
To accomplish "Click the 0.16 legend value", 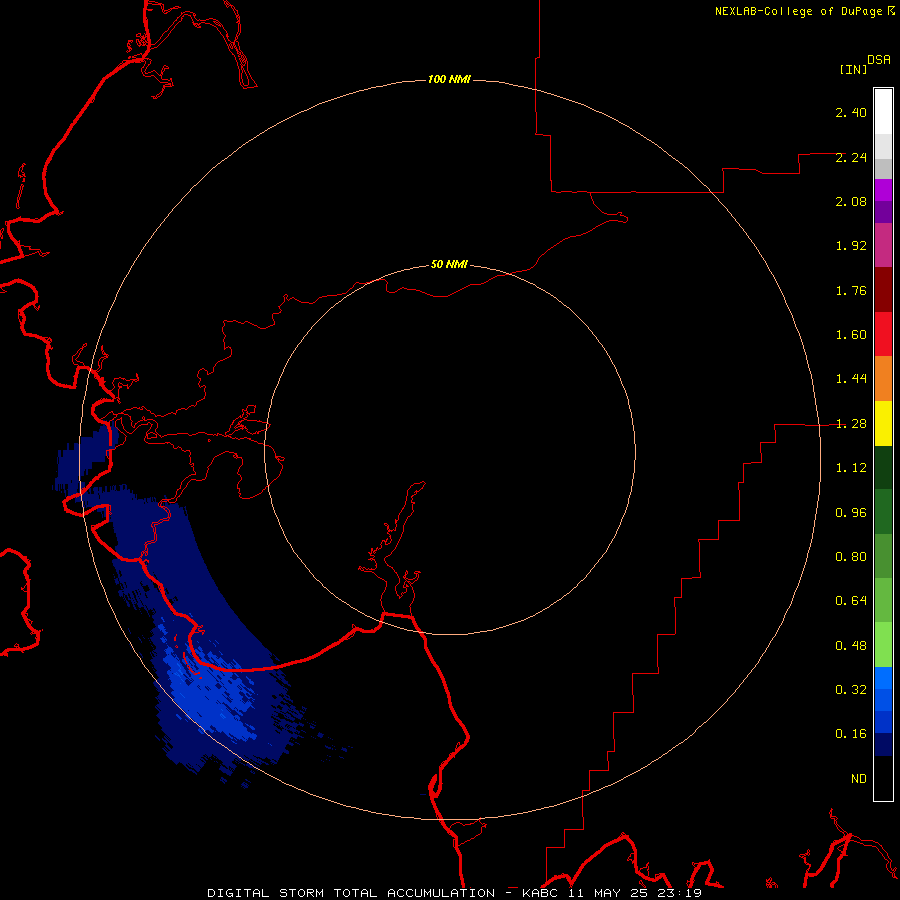I will coord(851,734).
